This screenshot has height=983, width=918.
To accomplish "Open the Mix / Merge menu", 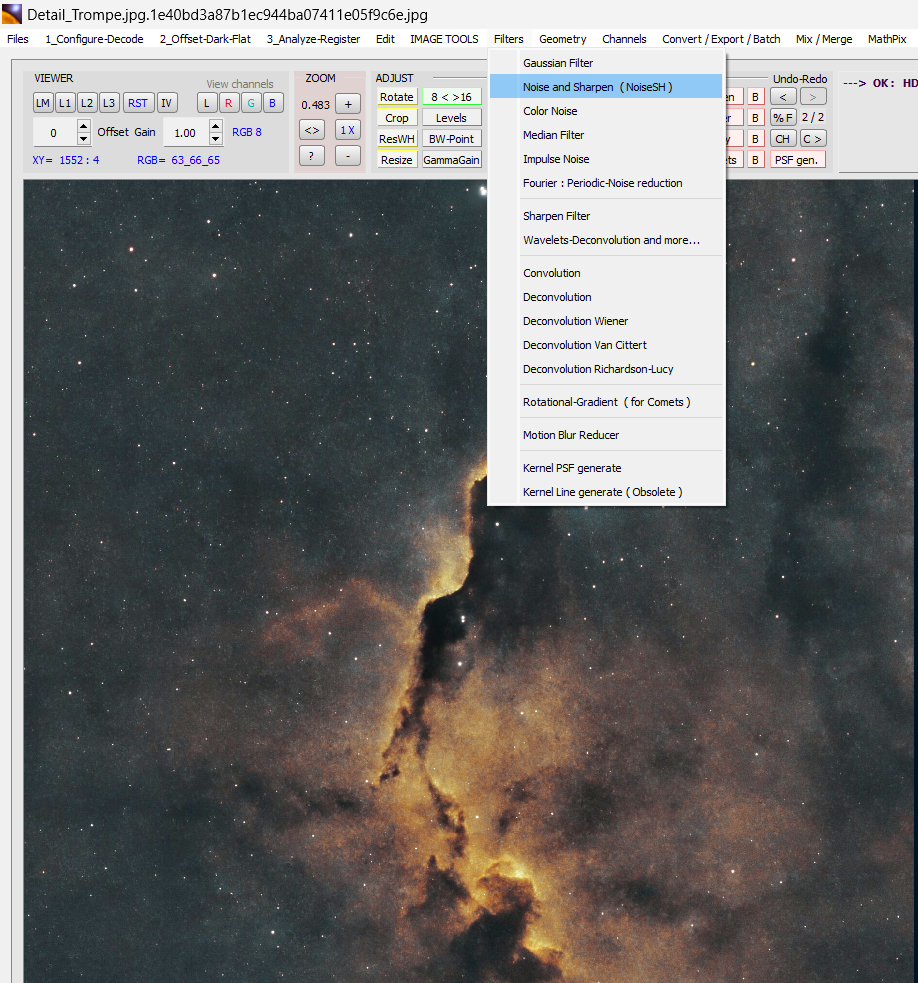I will tap(824, 39).
